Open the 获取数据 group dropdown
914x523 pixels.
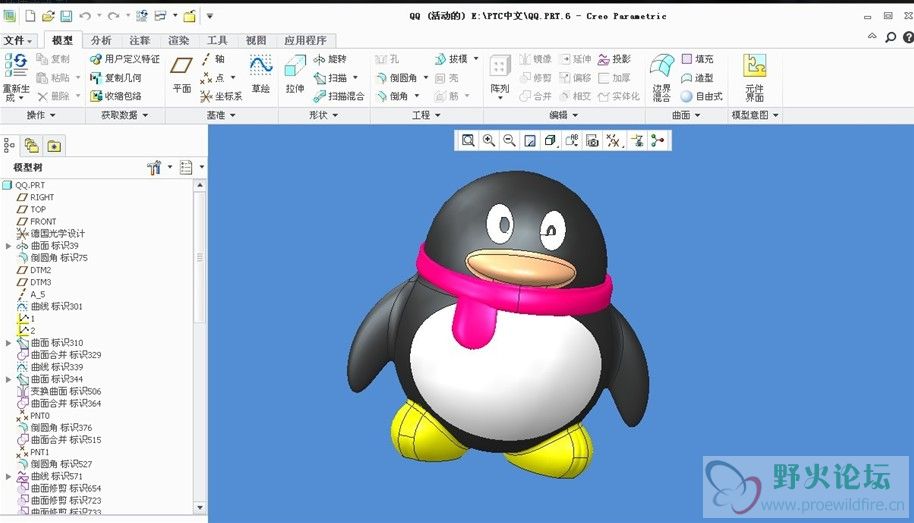(x=124, y=115)
